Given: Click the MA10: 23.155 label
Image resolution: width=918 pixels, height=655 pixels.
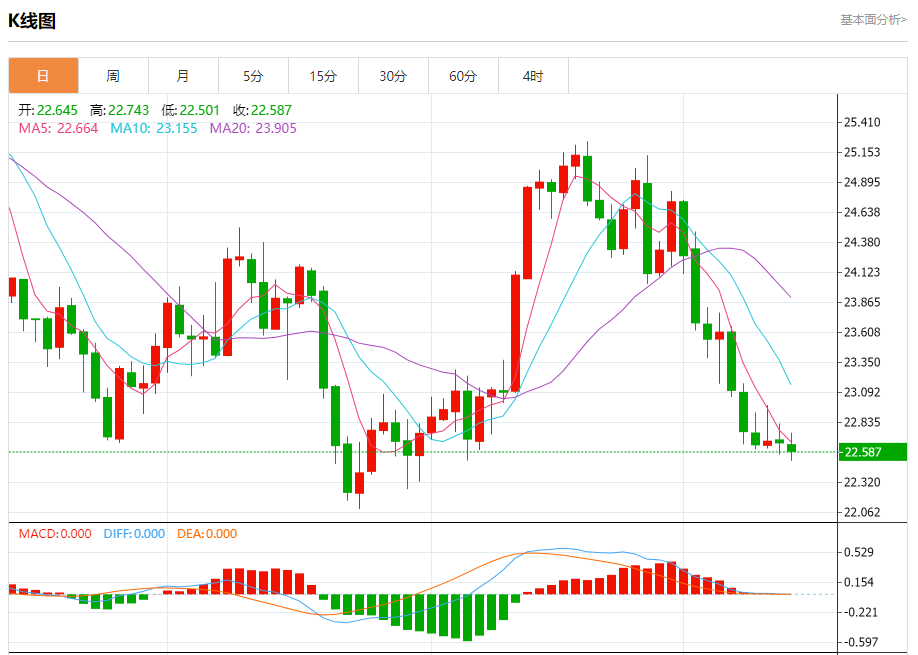Looking at the screenshot, I should click(154, 128).
